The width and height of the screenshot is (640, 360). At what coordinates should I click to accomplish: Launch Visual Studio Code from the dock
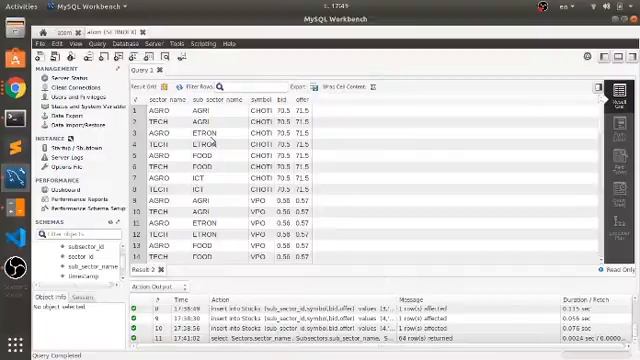(x=16, y=238)
